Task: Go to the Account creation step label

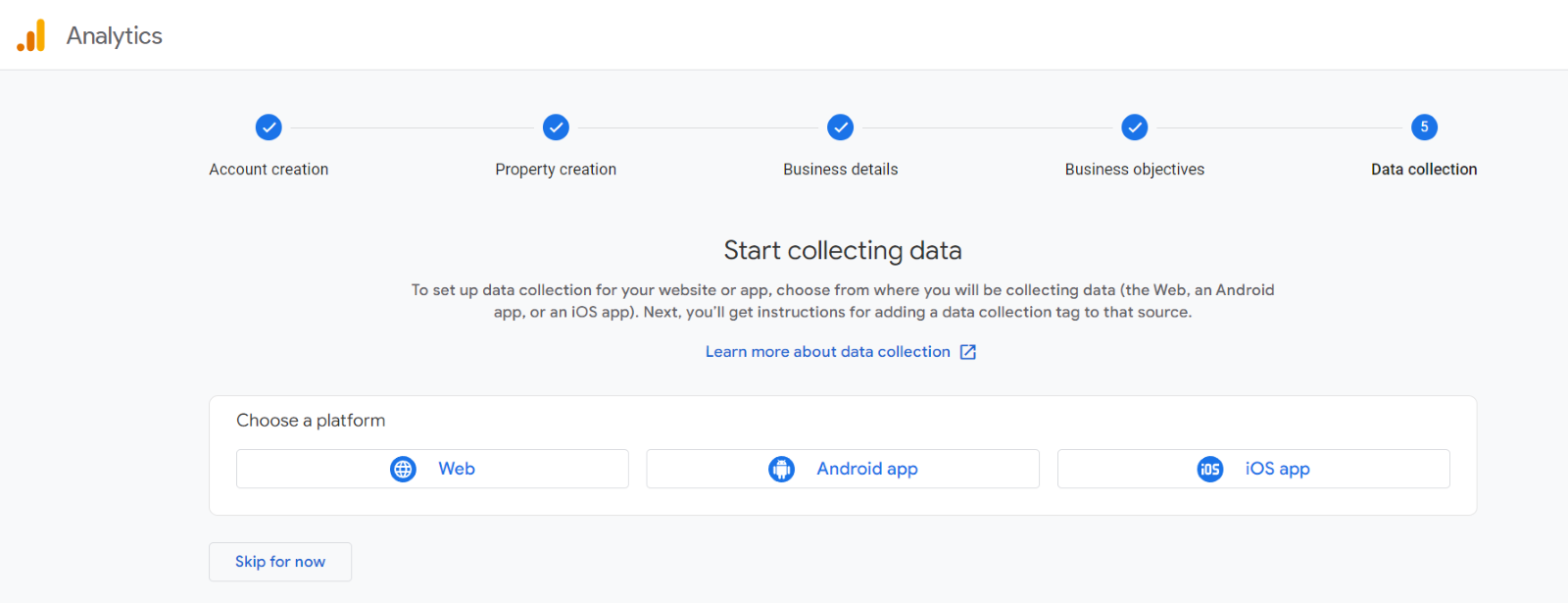Action: pyautogui.click(x=269, y=170)
